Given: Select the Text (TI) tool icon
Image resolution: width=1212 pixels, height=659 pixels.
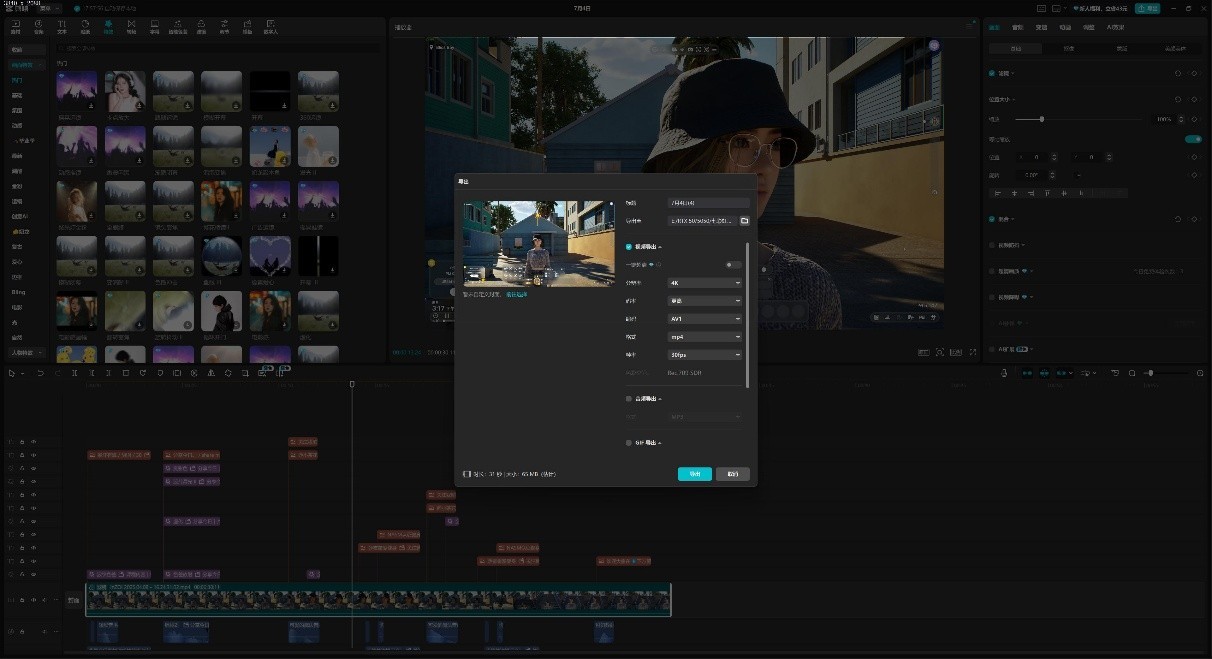Looking at the screenshot, I should (x=62, y=26).
